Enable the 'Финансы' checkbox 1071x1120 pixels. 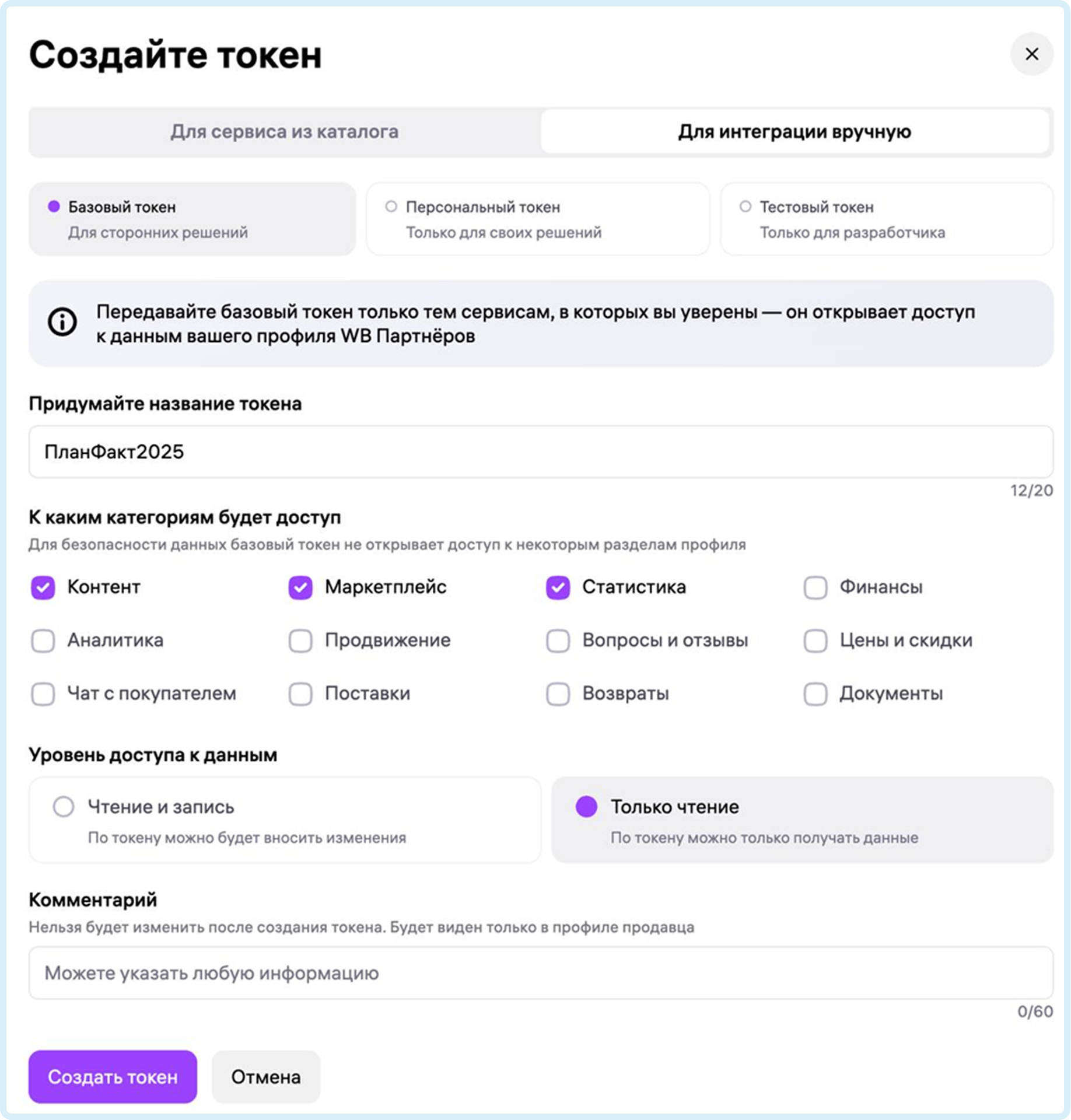click(x=815, y=587)
